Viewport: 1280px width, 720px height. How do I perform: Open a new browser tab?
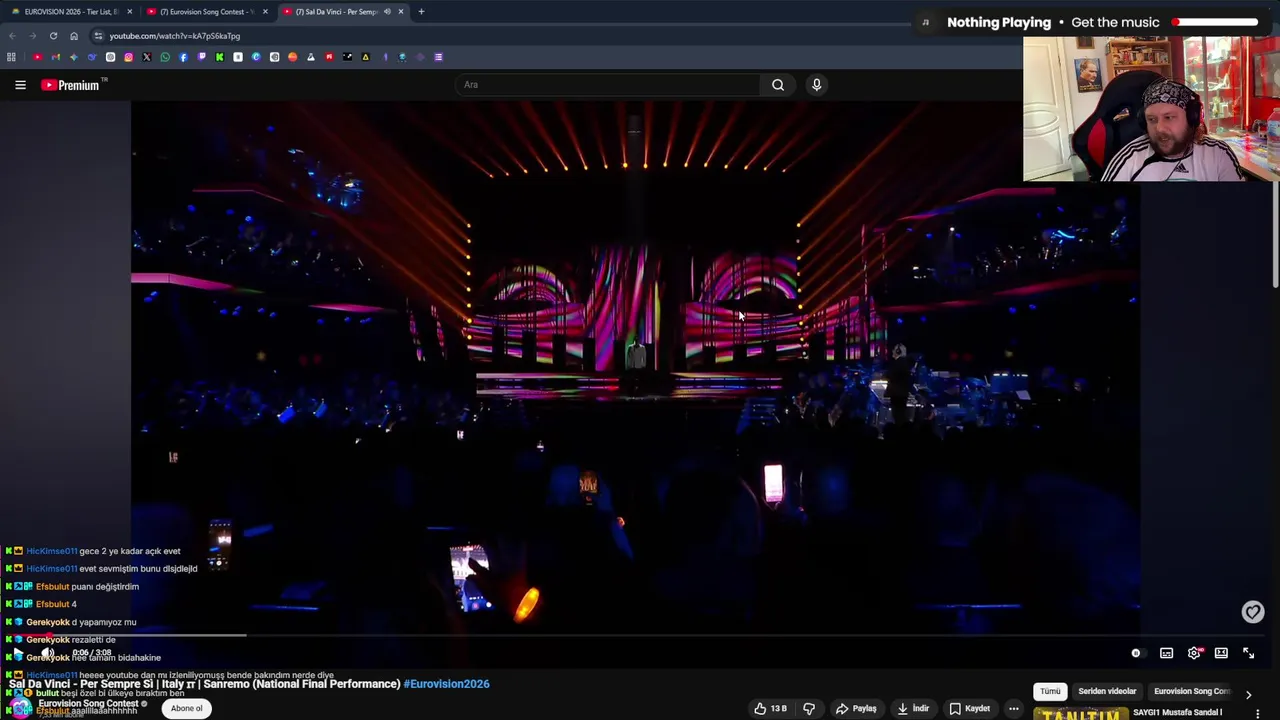coord(421,12)
